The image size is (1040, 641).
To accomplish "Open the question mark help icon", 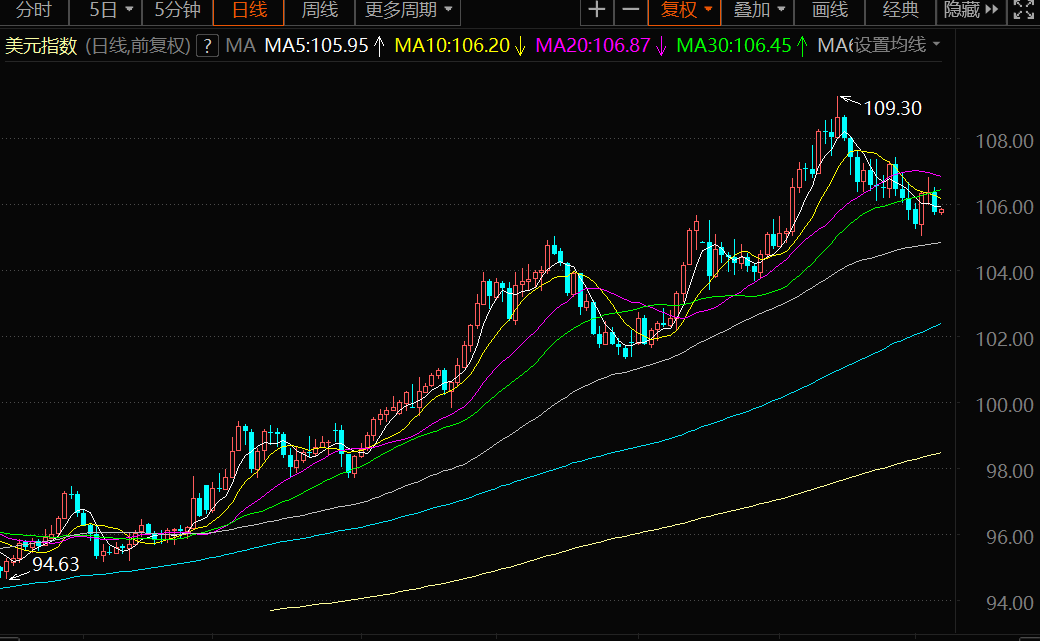I will pyautogui.click(x=208, y=46).
